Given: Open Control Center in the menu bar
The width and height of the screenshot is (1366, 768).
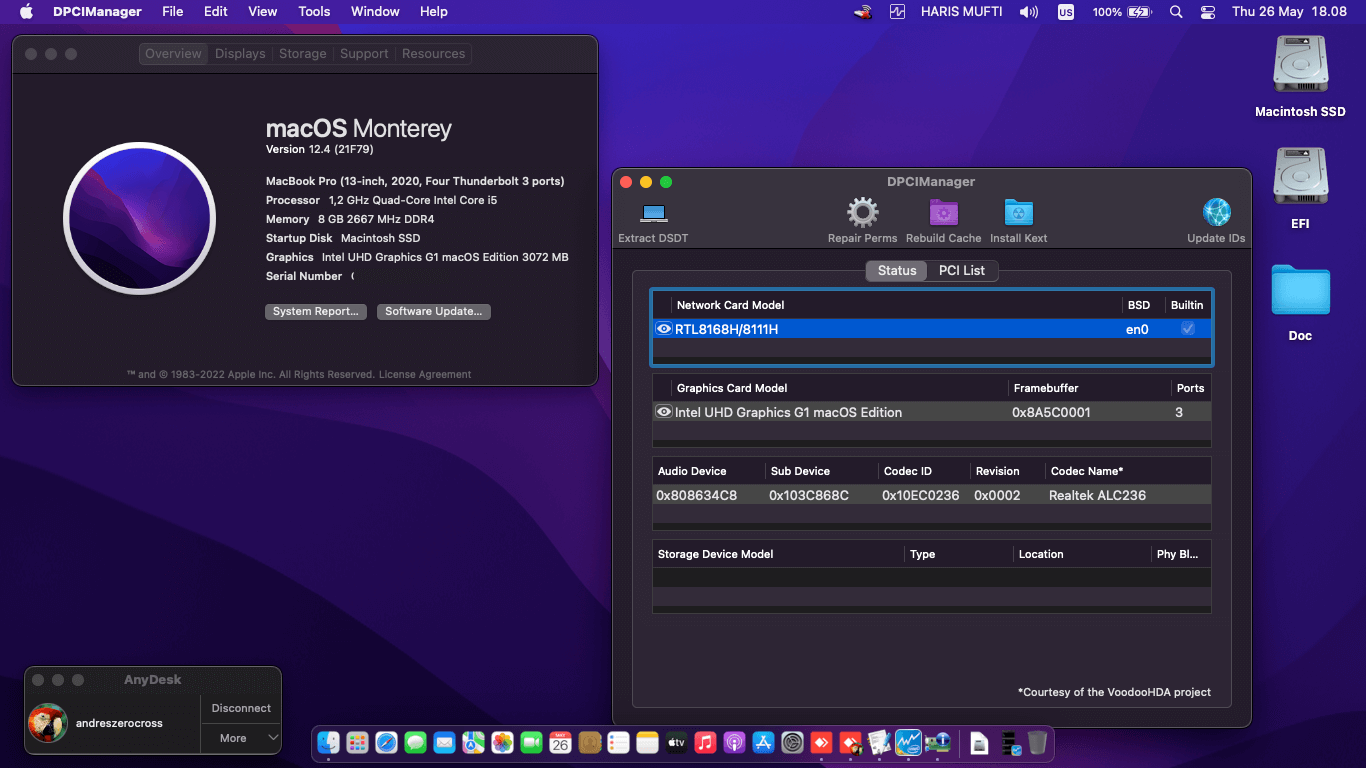Looking at the screenshot, I should 1207,12.
